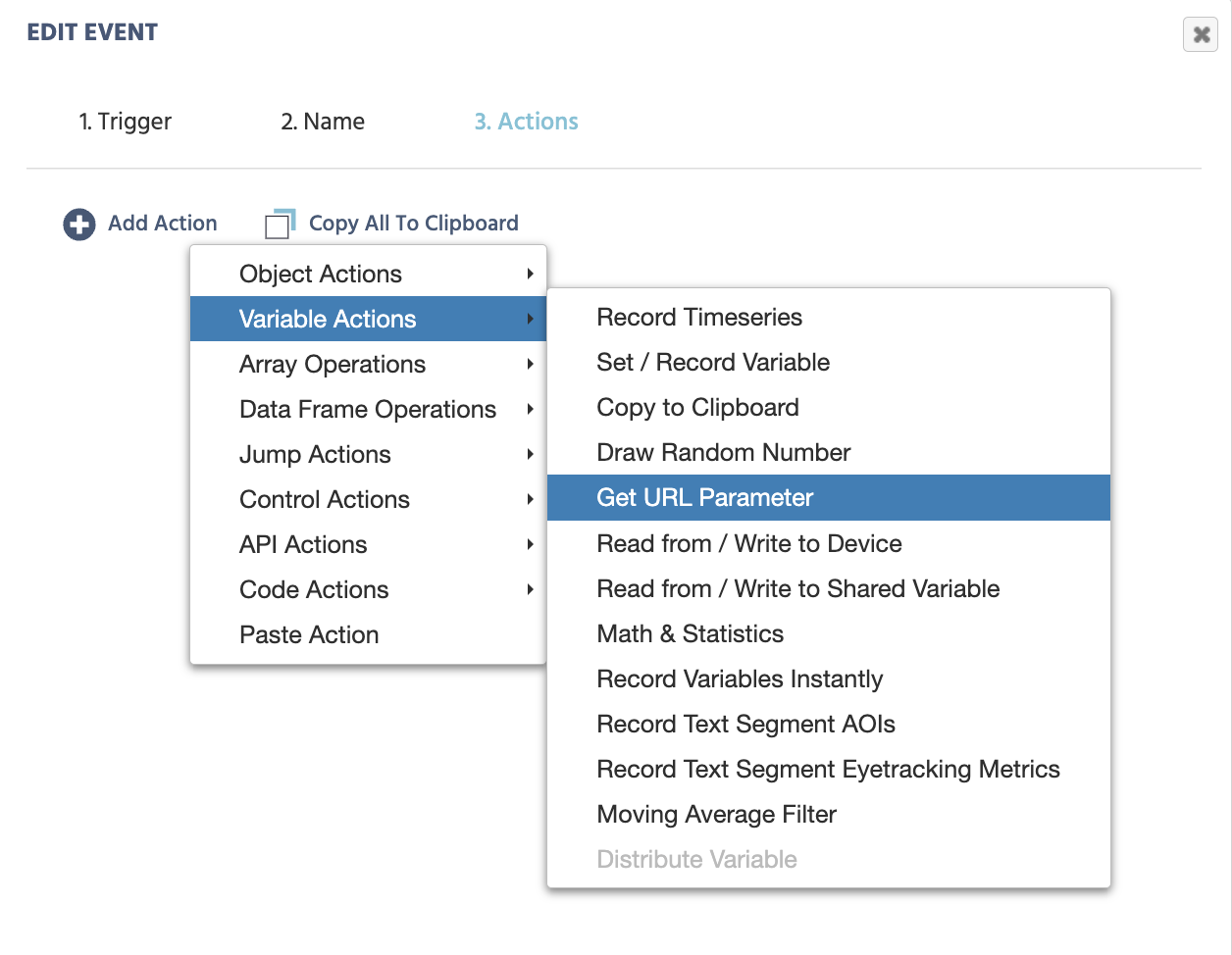This screenshot has width=1232, height=955.
Task: Click Copy All To Clipboard text
Action: 414,224
